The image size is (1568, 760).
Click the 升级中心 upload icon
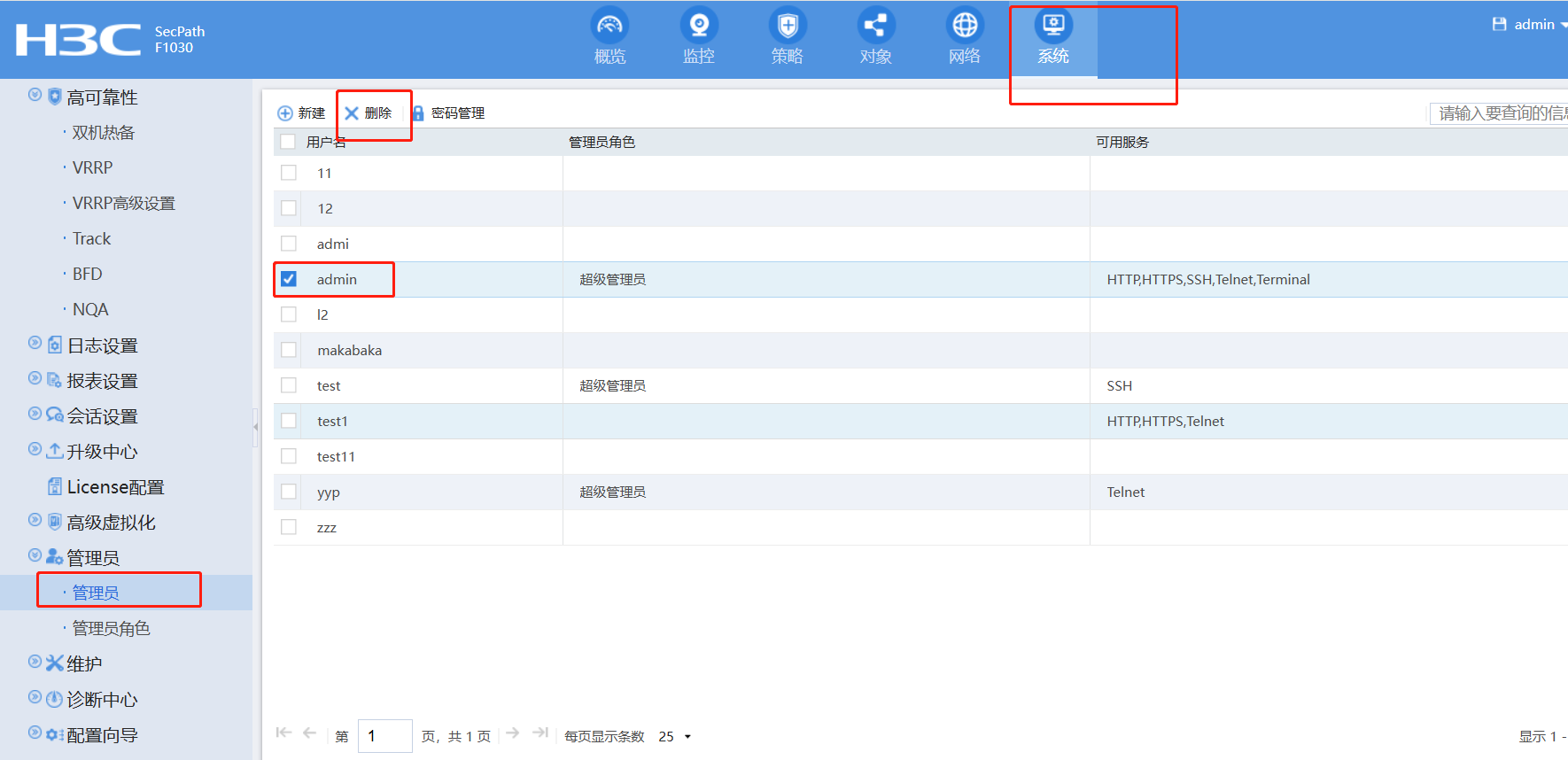55,451
